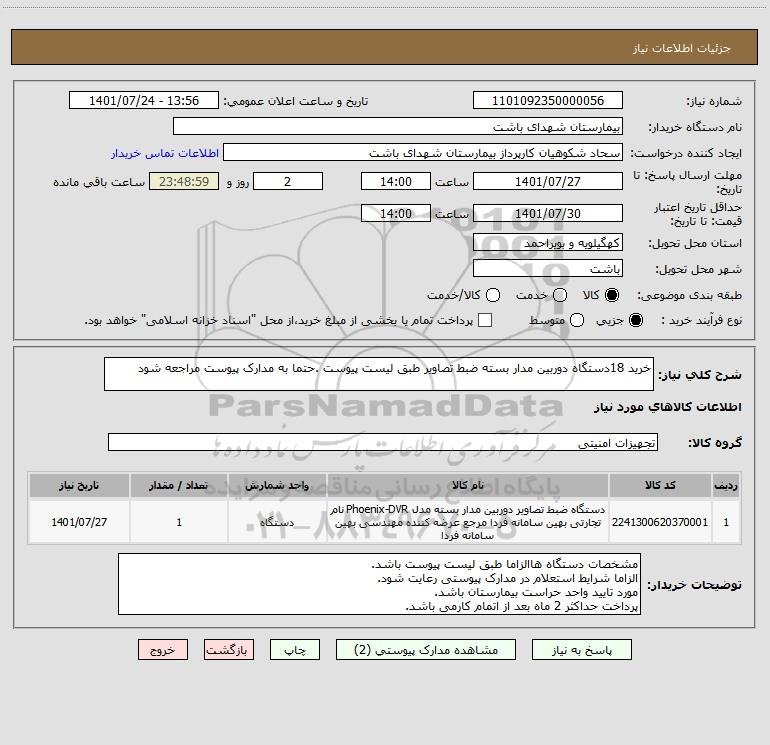Click the نام کالا column header
The width and height of the screenshot is (770, 745).
coord(468,485)
